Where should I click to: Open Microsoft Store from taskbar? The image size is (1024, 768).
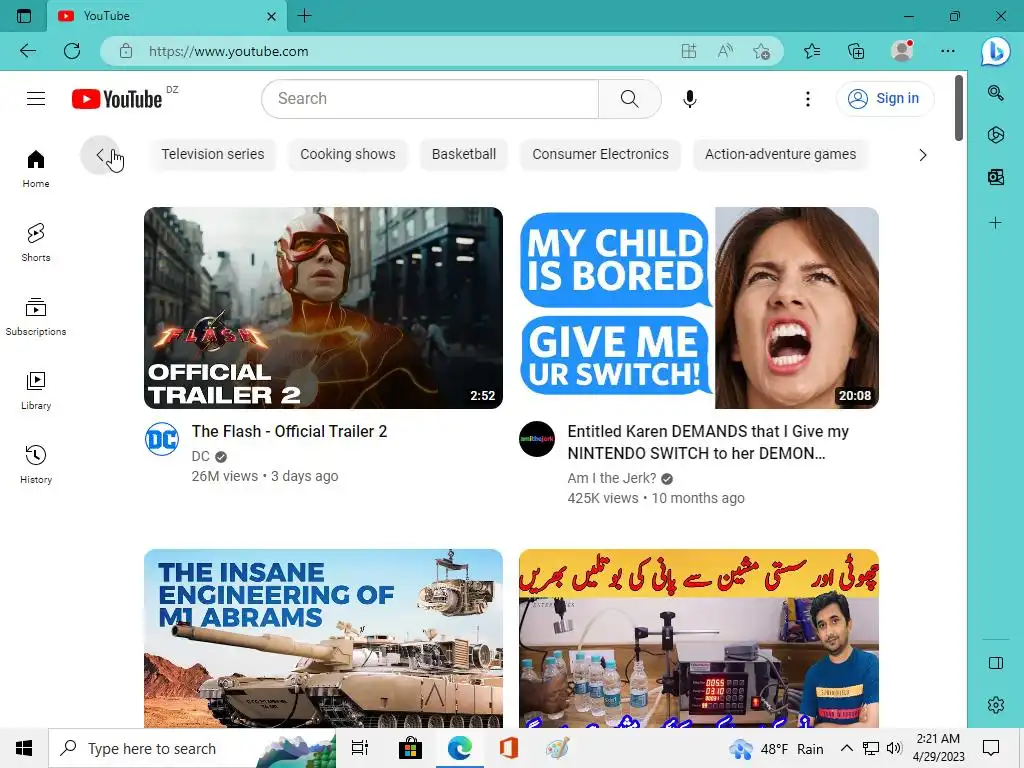410,748
